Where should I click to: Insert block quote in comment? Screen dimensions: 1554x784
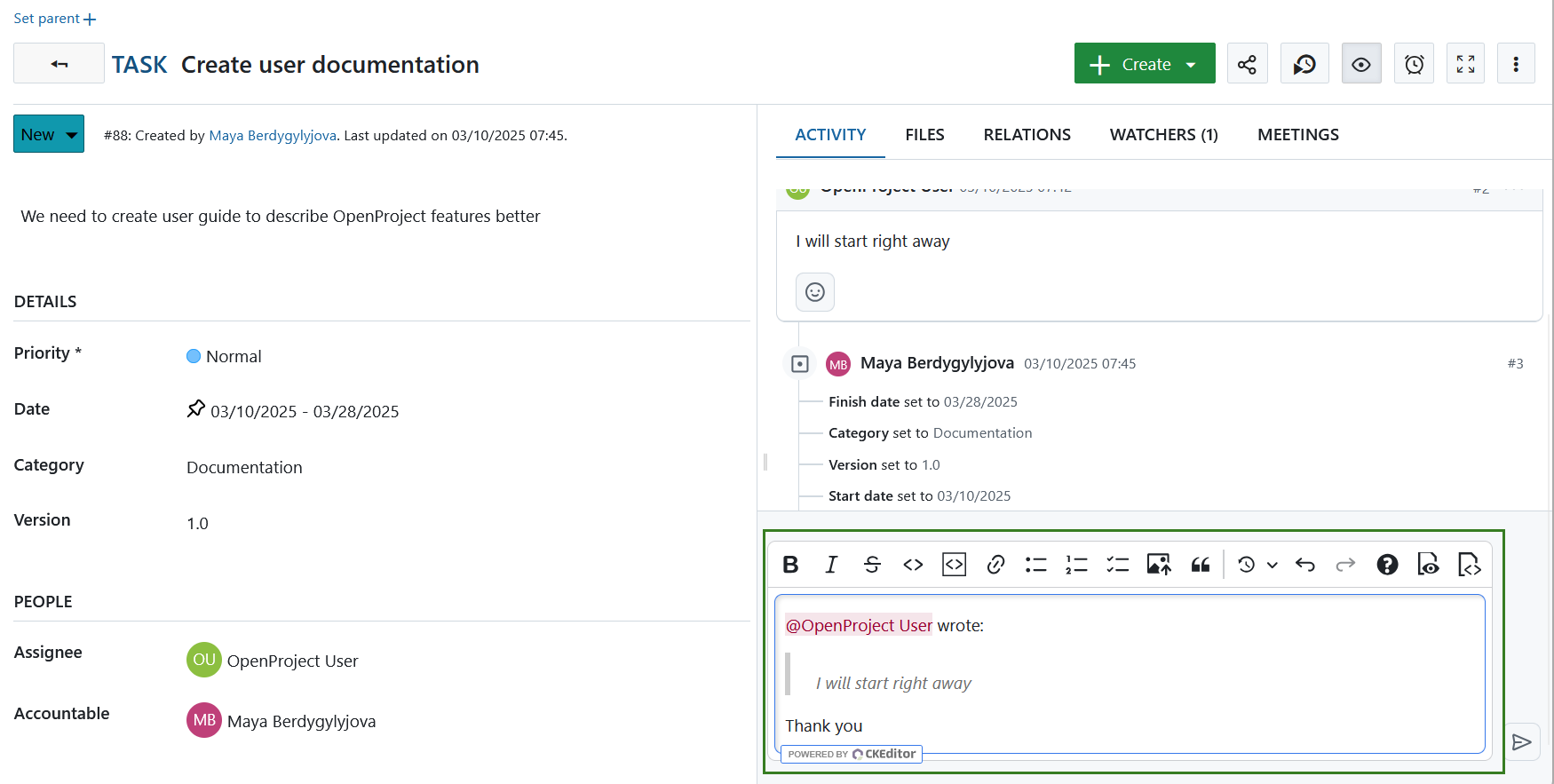coord(1200,565)
